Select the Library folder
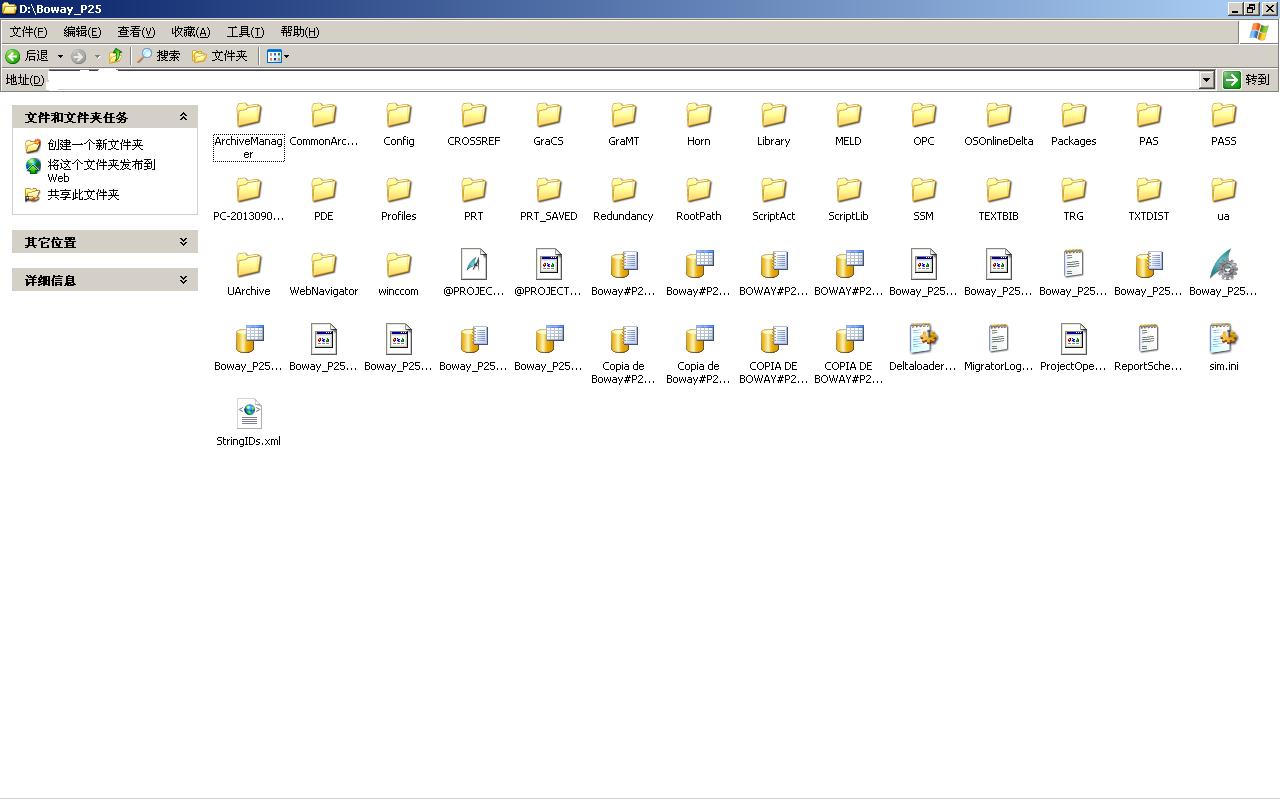The image size is (1280, 800). tap(774, 125)
